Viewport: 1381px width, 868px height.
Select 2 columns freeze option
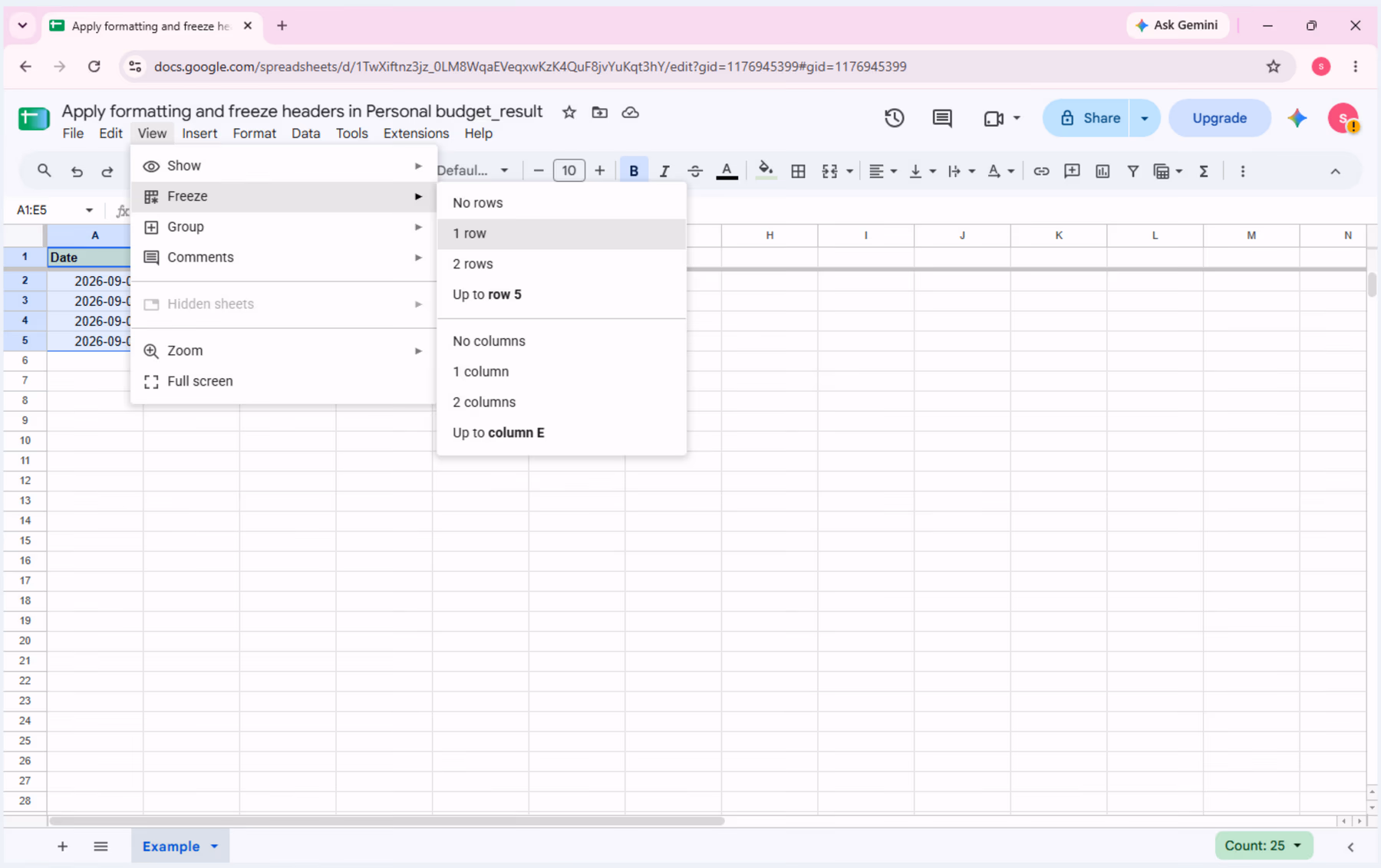(x=562, y=402)
